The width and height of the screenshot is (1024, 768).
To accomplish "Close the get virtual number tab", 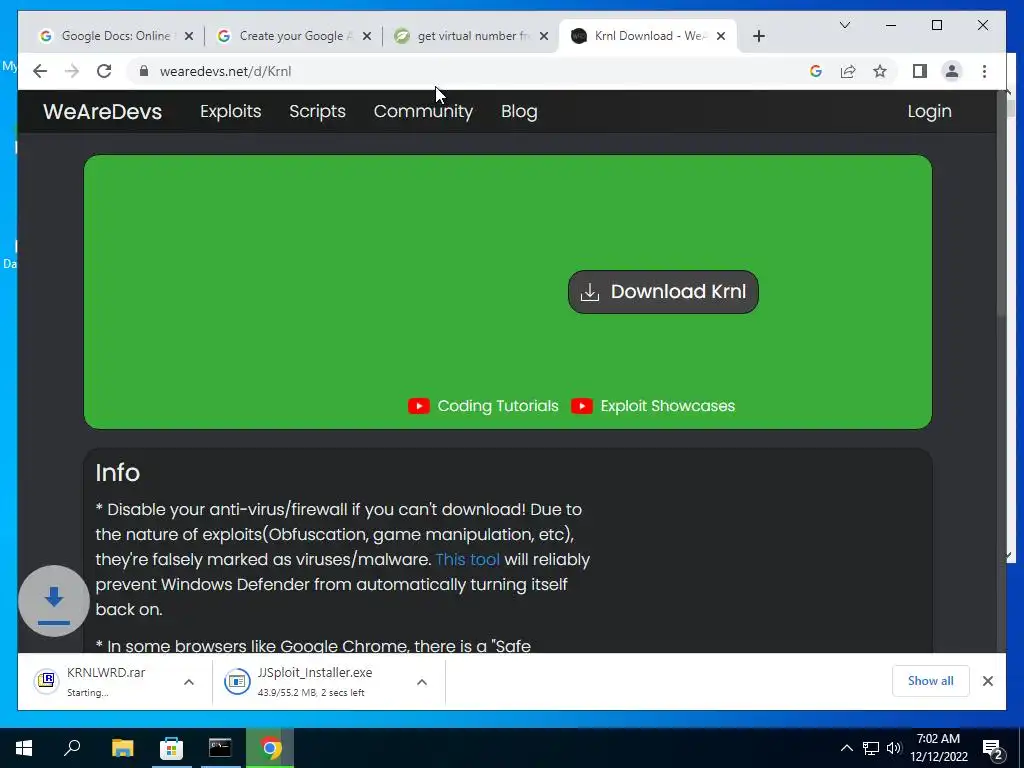I will click(544, 36).
